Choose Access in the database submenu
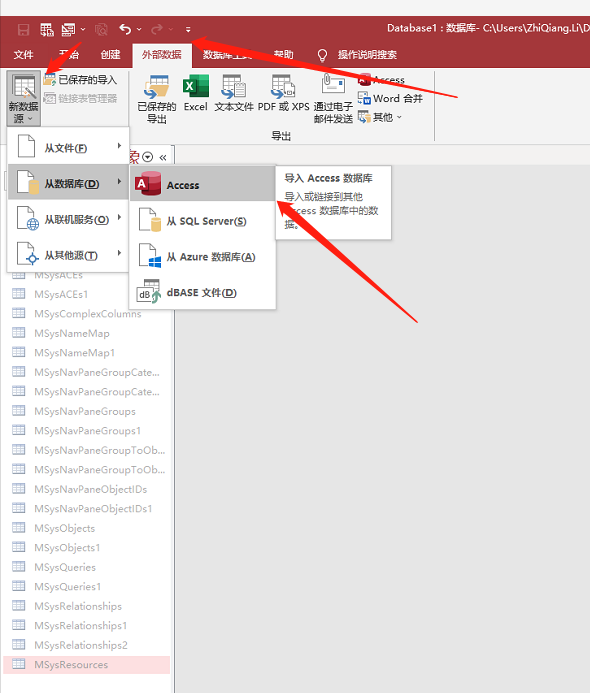Image resolution: width=590 pixels, height=693 pixels. pyautogui.click(x=203, y=184)
